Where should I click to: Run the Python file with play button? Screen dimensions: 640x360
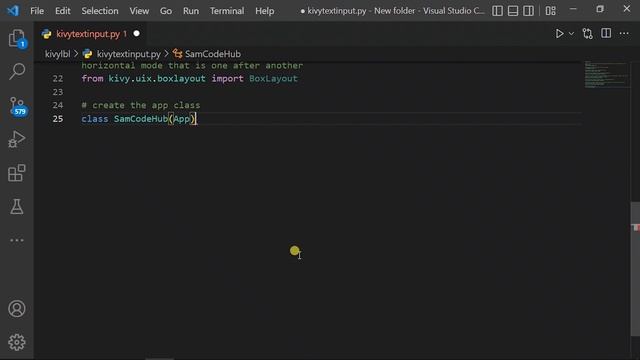559,33
